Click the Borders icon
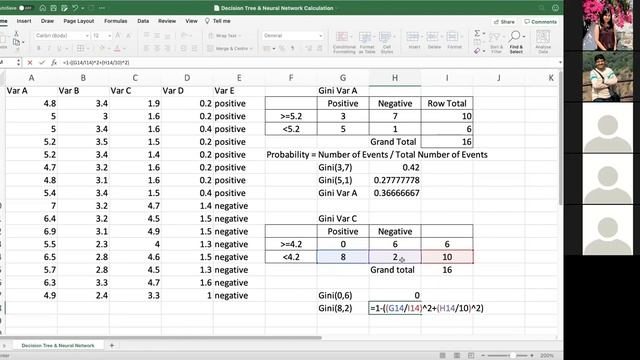Viewport: 640px width, 360px height. [x=80, y=49]
